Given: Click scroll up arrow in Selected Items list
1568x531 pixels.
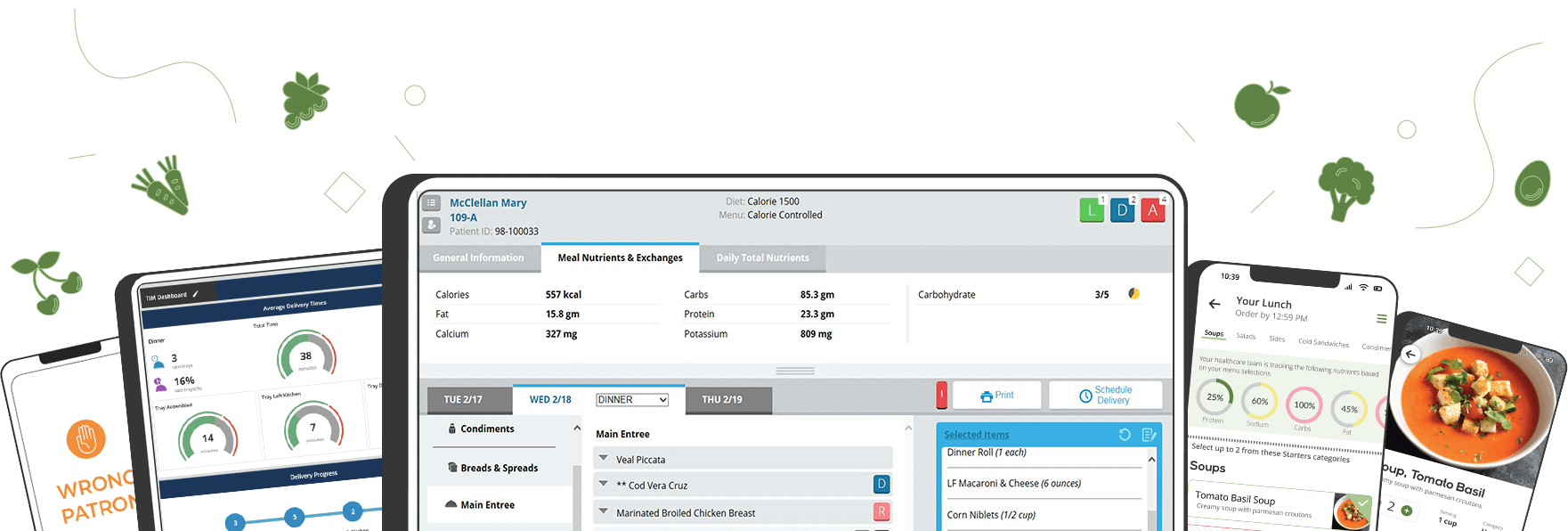Looking at the screenshot, I should coord(1151,460).
